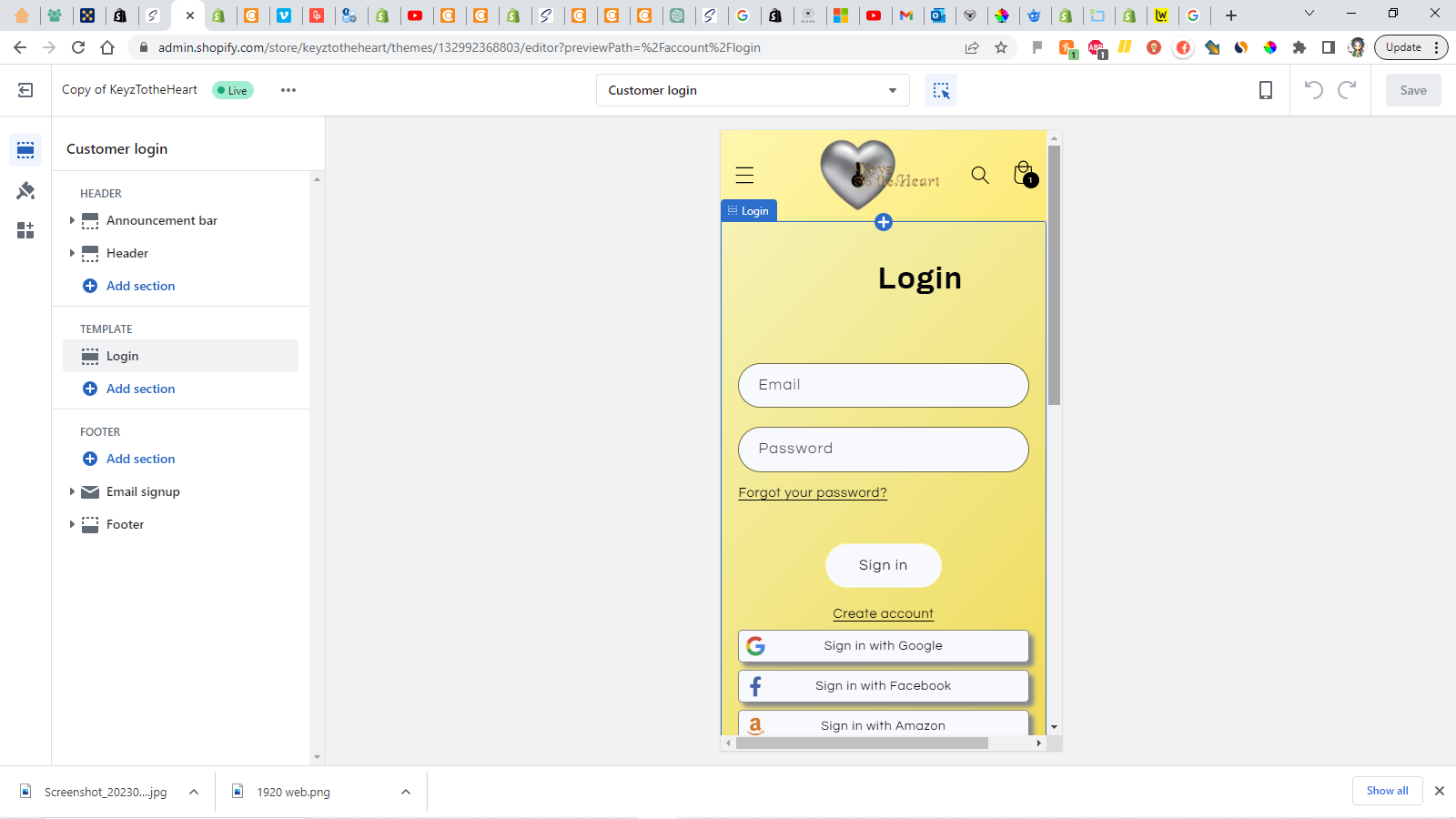Open the browser home page
Screen dimensions: 1456x819
(107, 47)
